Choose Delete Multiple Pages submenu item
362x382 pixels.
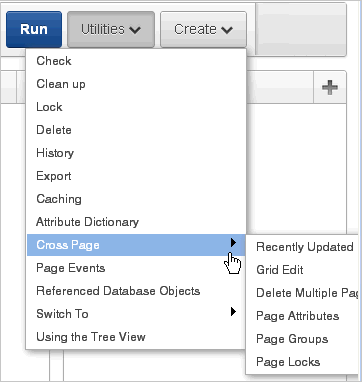coord(304,293)
